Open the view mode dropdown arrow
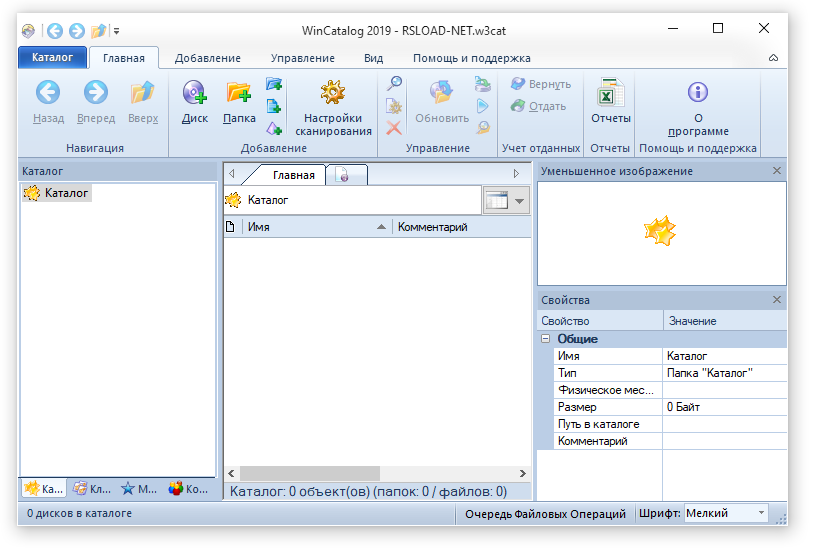 pos(519,201)
